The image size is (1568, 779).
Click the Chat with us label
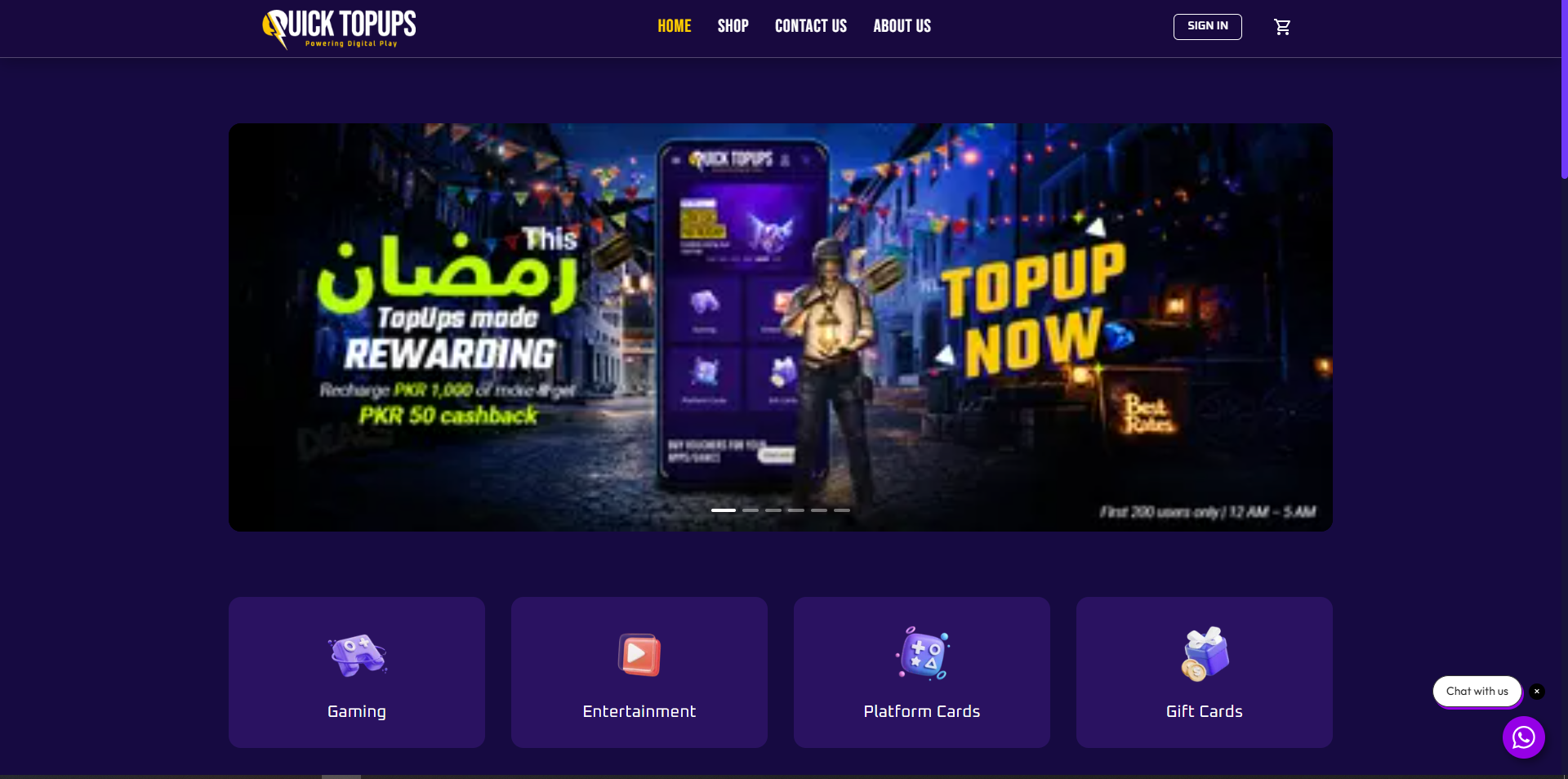pos(1477,691)
